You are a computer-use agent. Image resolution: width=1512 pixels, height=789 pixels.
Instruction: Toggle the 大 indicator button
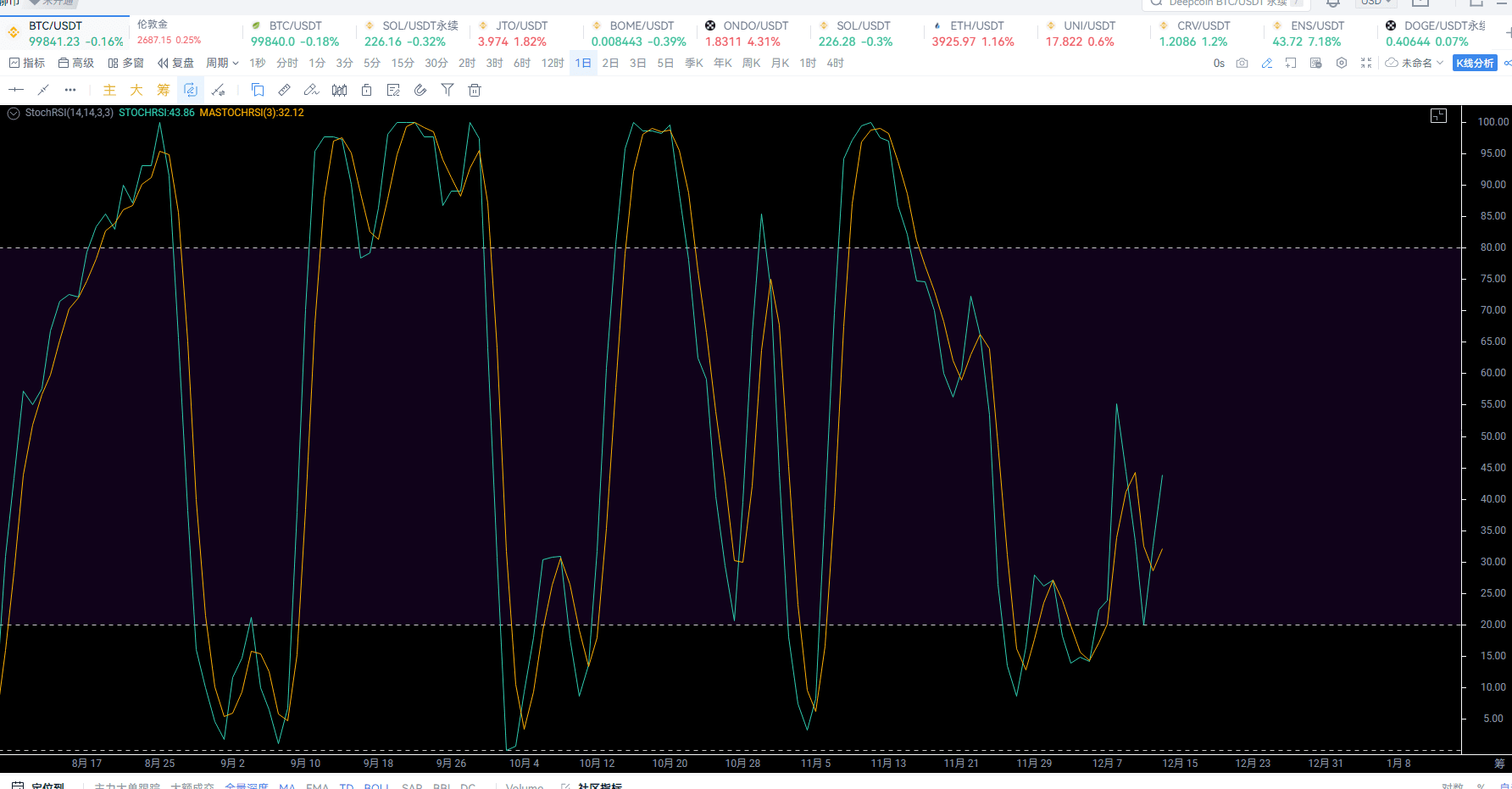tap(136, 90)
